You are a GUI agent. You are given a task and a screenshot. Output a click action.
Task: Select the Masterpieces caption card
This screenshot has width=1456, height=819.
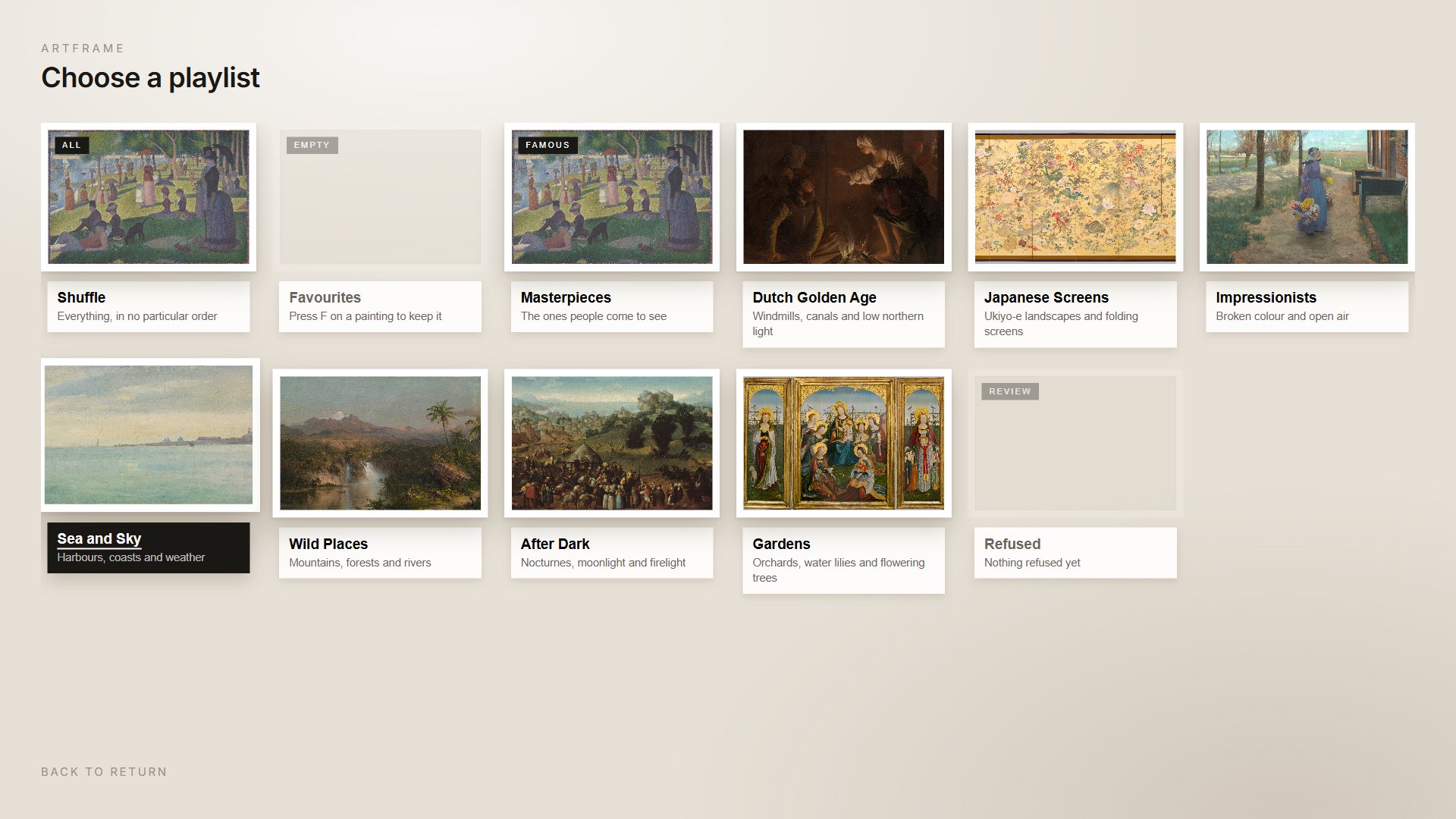[x=612, y=306]
